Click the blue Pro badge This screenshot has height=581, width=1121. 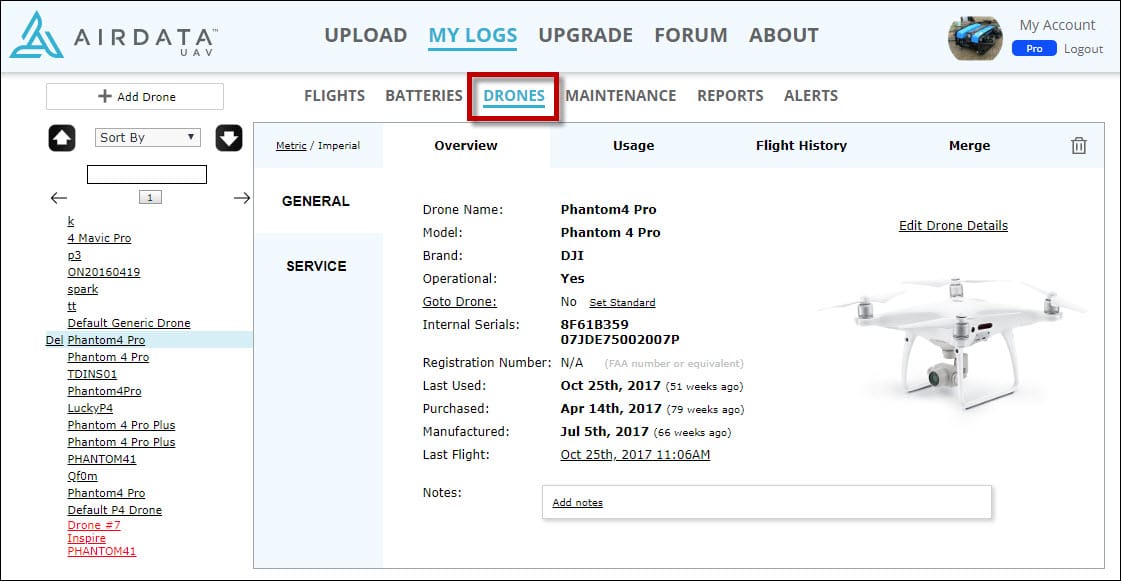coord(1034,49)
